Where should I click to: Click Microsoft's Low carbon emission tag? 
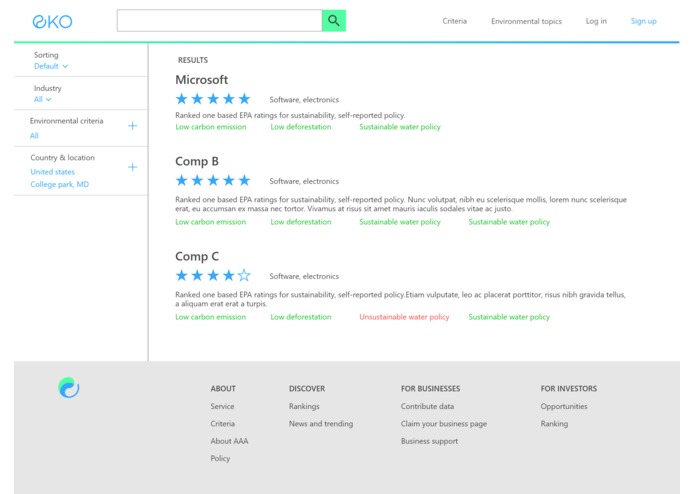click(x=211, y=127)
